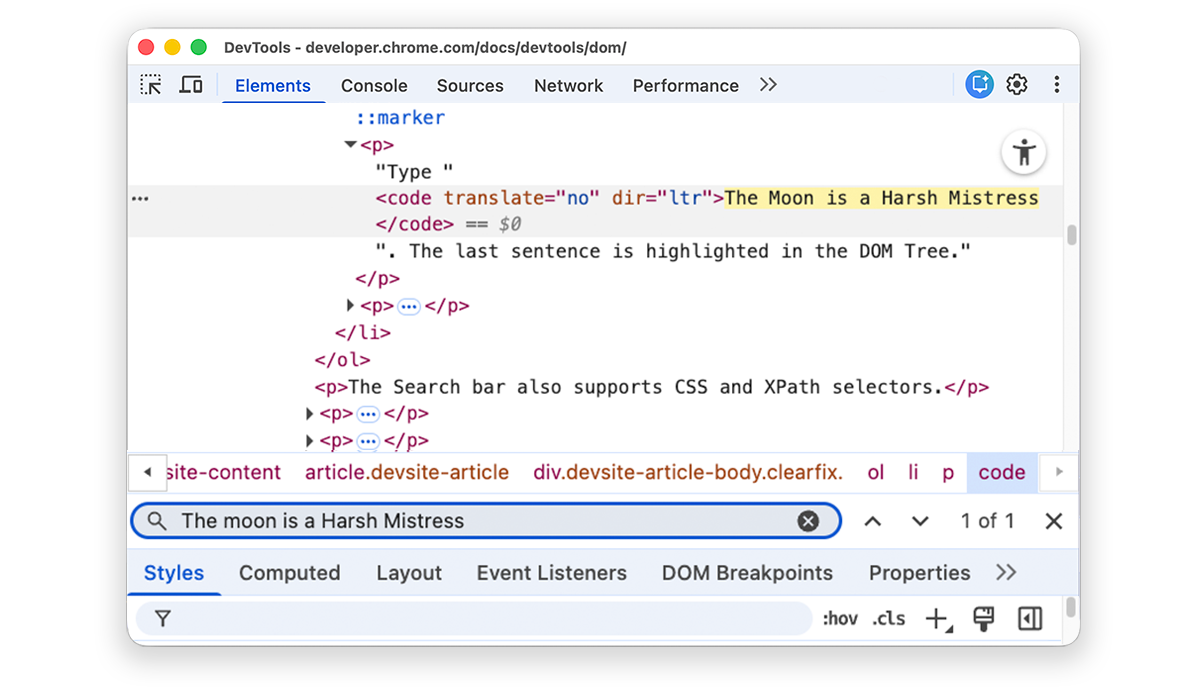
Task: Expand the collapsed li paragraph node
Action: point(350,306)
